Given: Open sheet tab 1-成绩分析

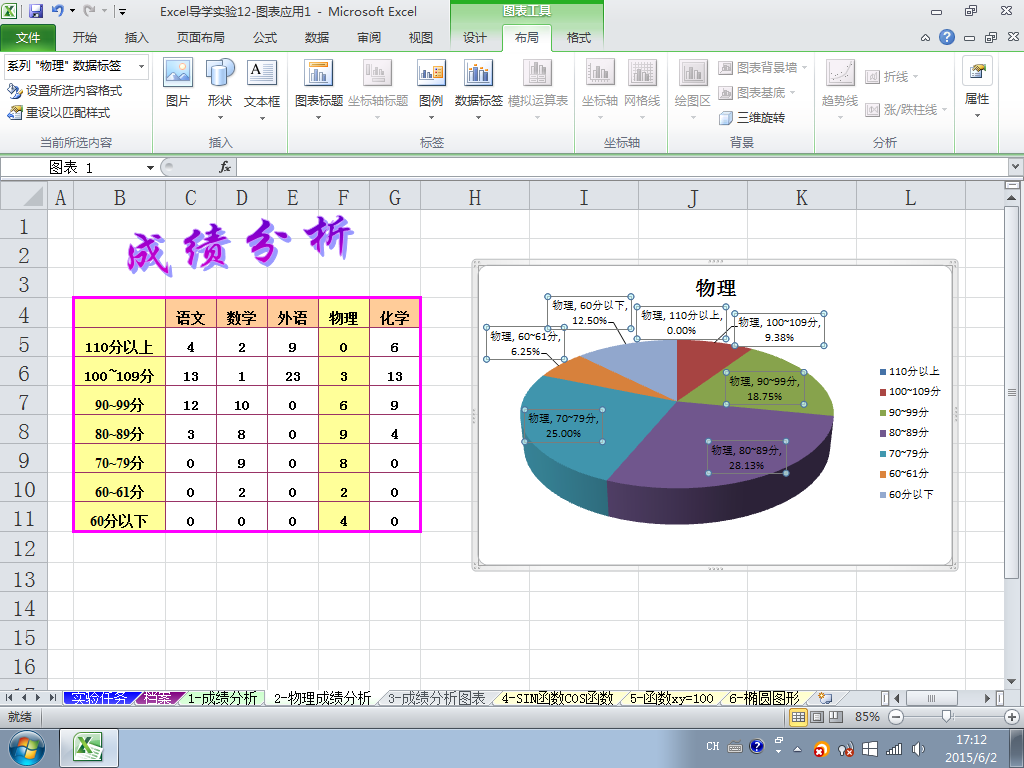Looking at the screenshot, I should coord(222,698).
